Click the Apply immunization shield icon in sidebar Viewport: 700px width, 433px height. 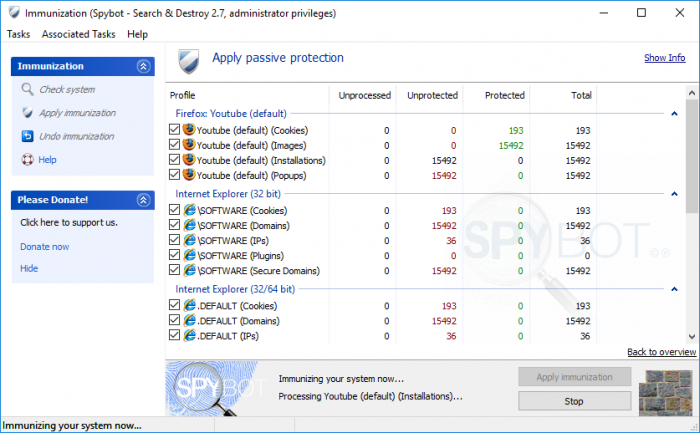tap(27, 112)
